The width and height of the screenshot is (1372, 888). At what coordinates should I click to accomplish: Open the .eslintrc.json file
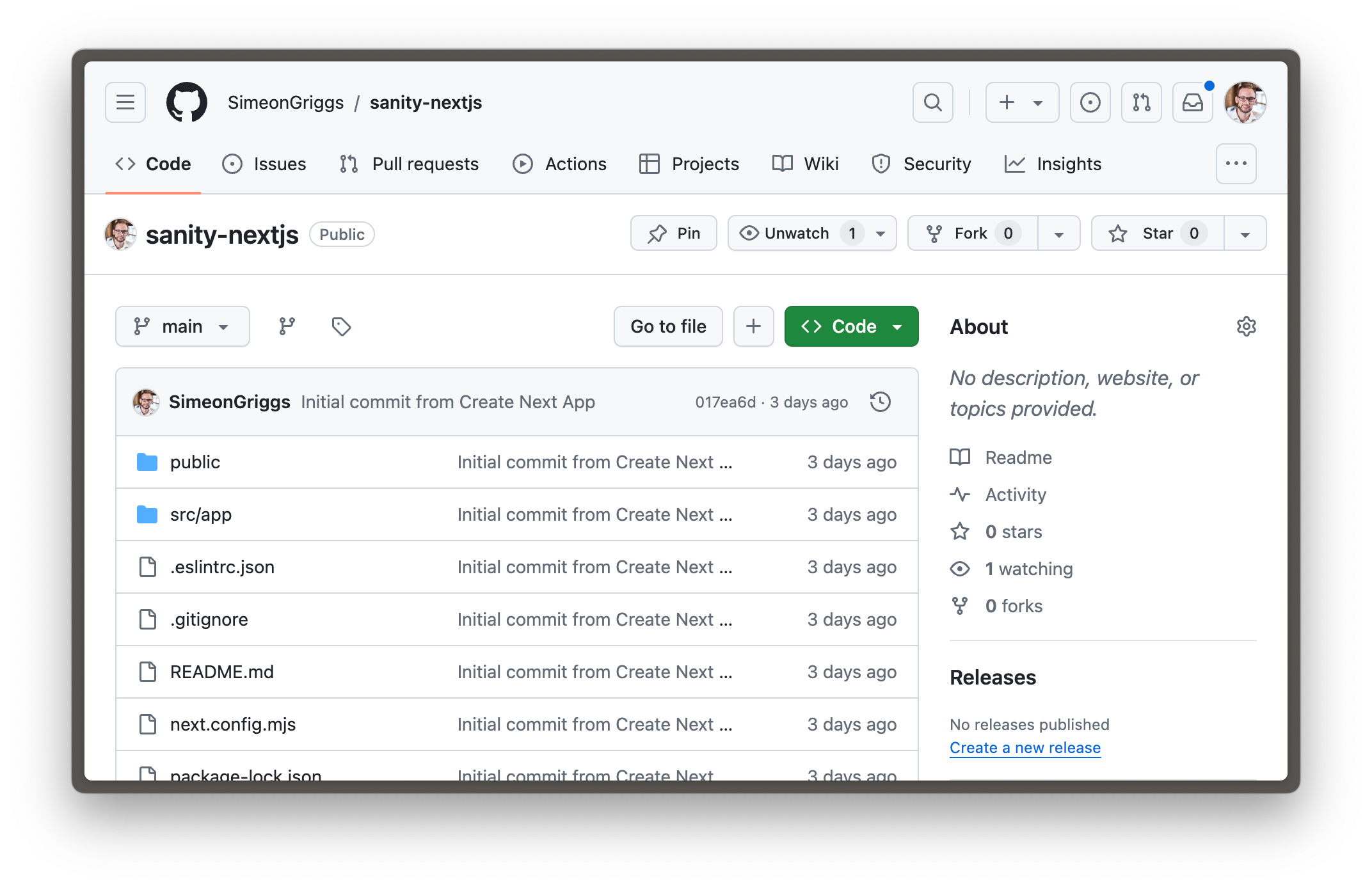[222, 567]
